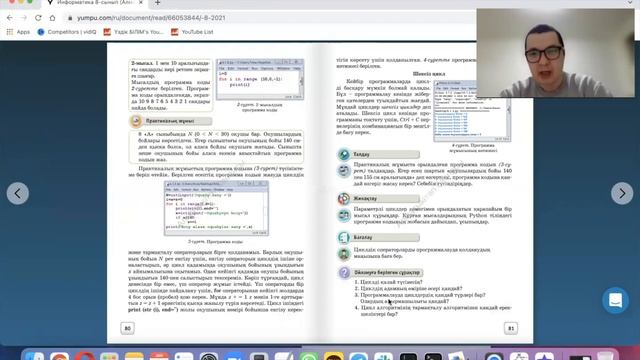Open the Apps bookmark shortcut
The image size is (640, 360).
pos(18,32)
